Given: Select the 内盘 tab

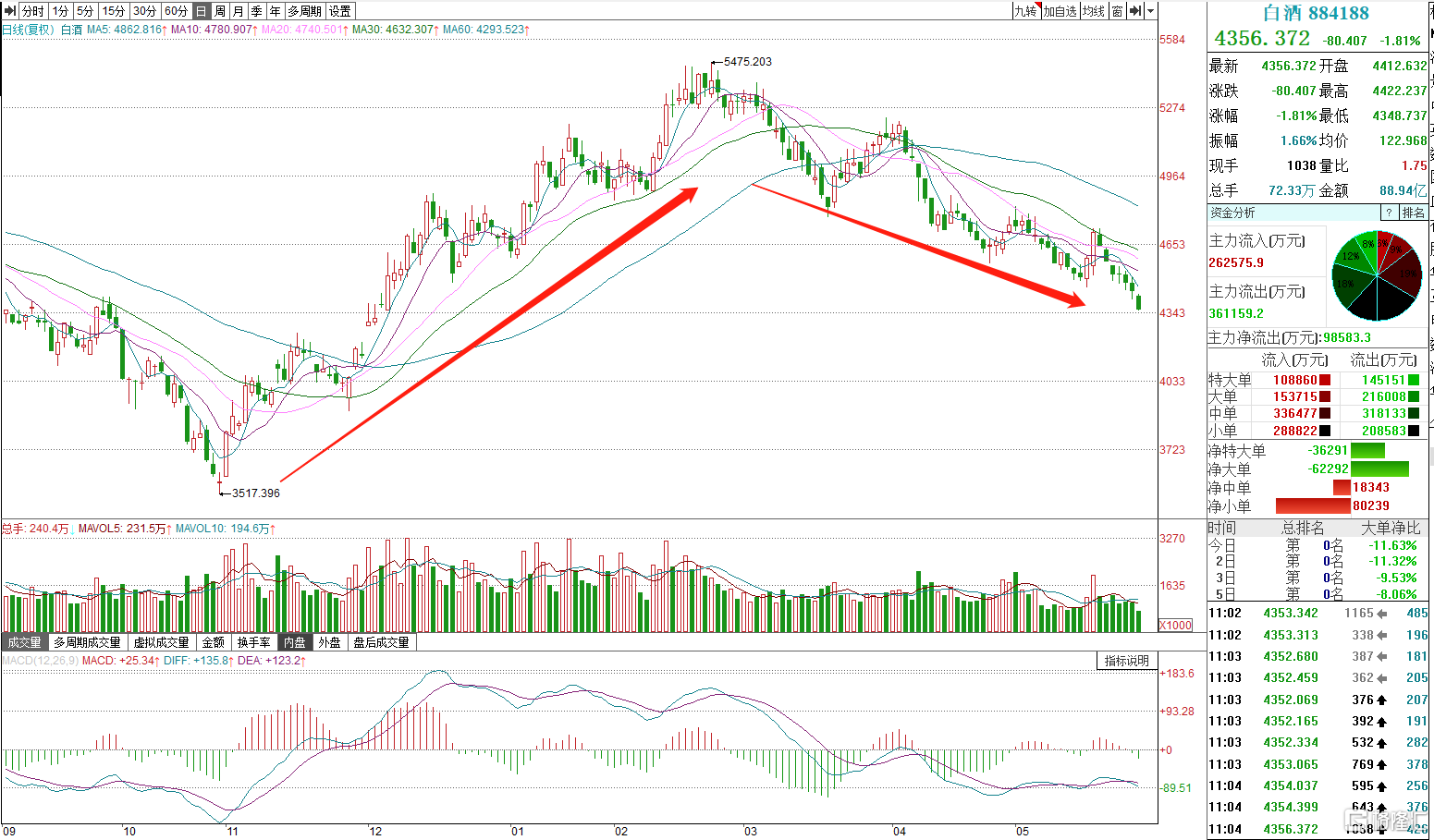Looking at the screenshot, I should 295,642.
